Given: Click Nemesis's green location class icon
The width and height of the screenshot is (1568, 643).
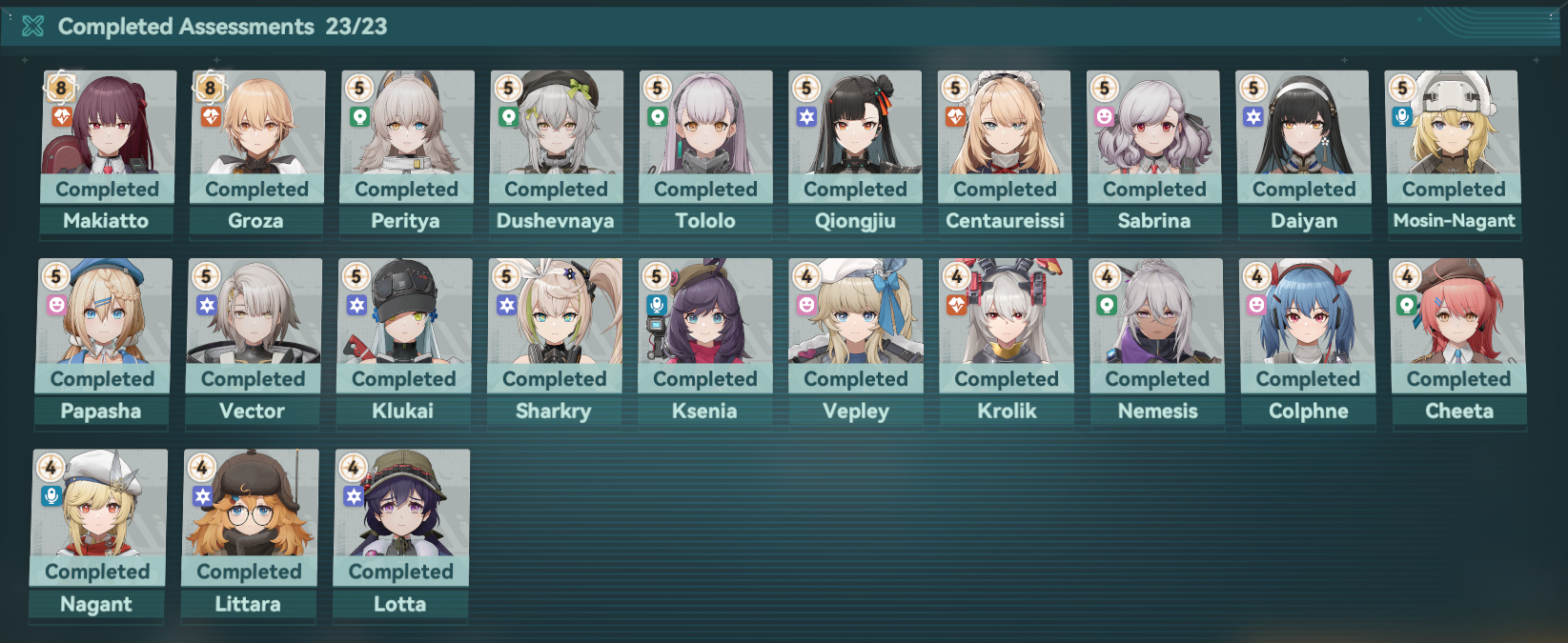Looking at the screenshot, I should (x=1106, y=305).
